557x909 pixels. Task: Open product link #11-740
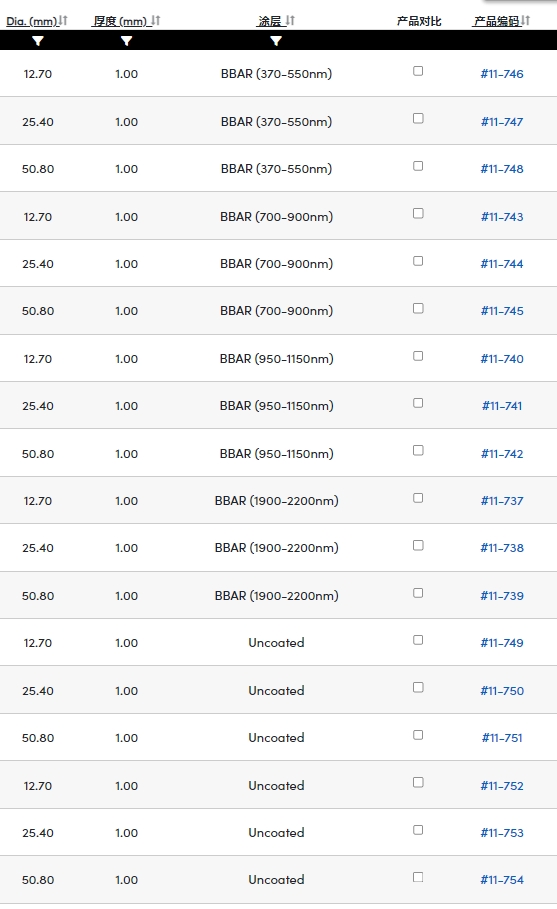coord(502,359)
